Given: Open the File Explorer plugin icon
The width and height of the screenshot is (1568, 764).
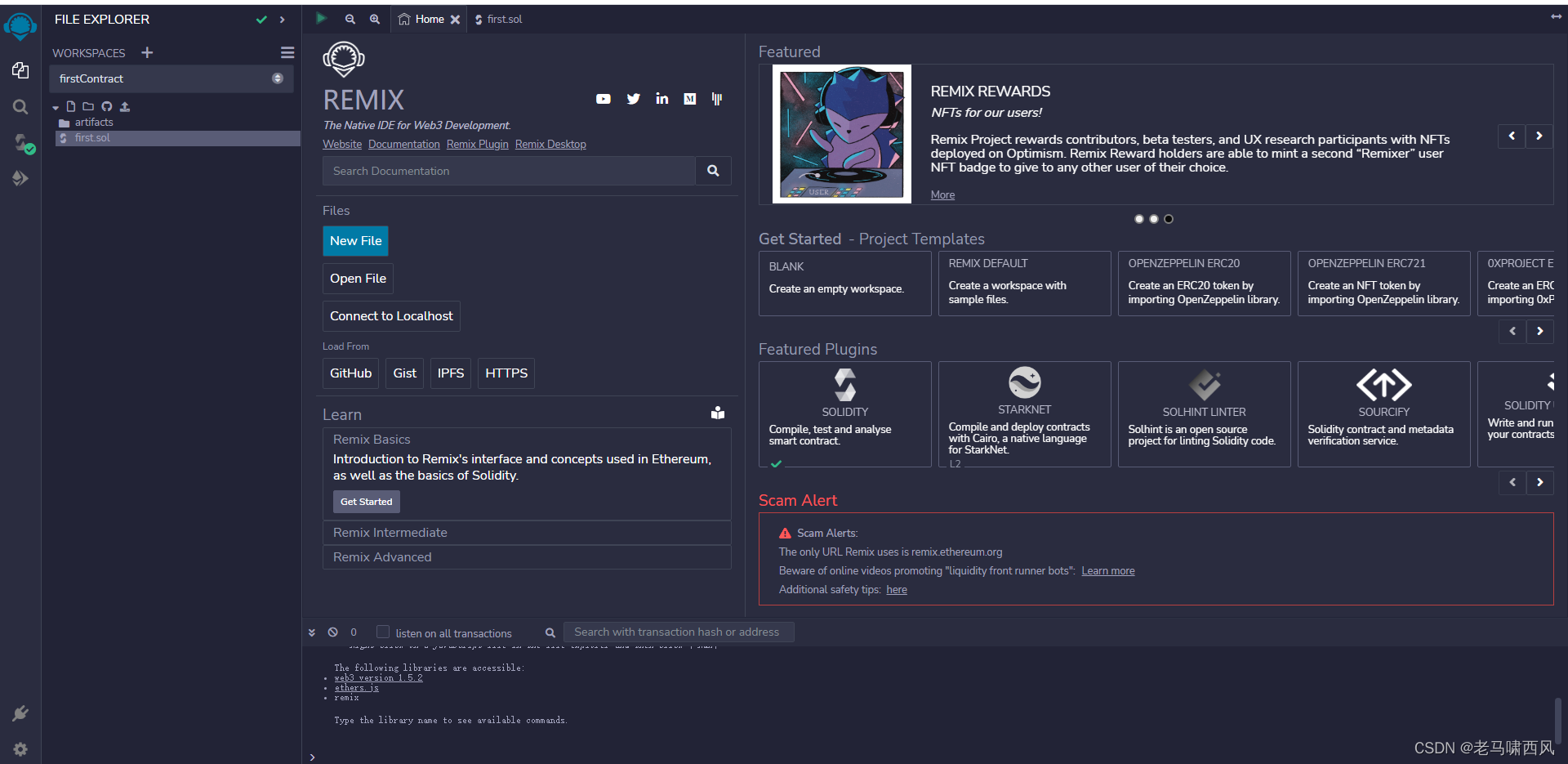Looking at the screenshot, I should coord(20,71).
